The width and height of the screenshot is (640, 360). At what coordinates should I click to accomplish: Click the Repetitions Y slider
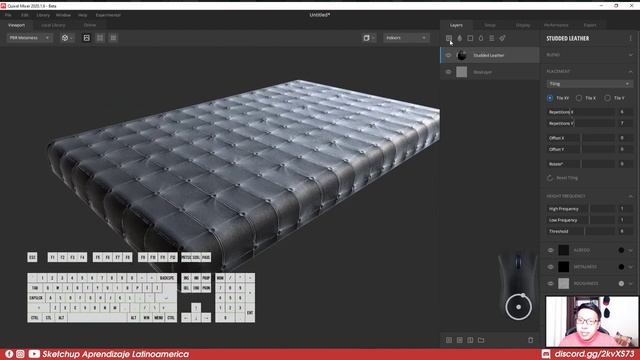580,123
